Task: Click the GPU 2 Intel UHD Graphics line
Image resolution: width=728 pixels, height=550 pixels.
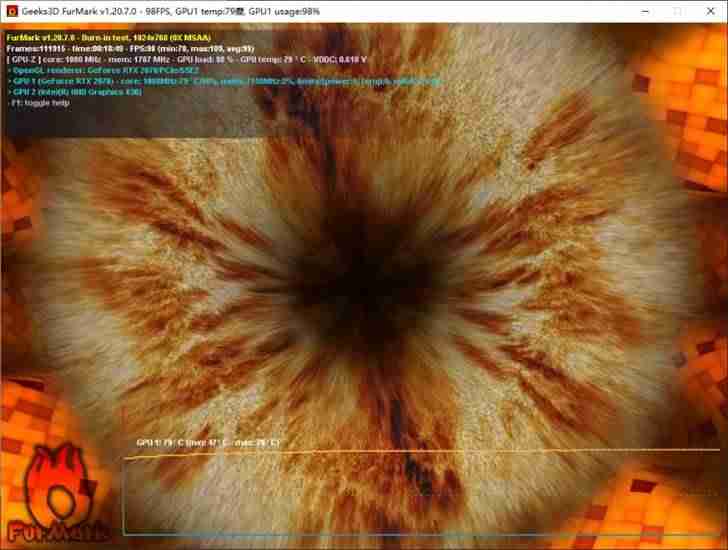Action: click(x=76, y=92)
